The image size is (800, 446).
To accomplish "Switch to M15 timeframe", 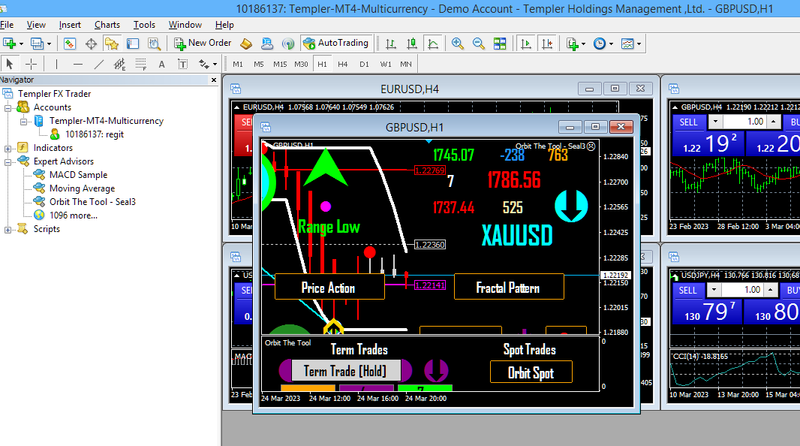I will pyautogui.click(x=280, y=64).
